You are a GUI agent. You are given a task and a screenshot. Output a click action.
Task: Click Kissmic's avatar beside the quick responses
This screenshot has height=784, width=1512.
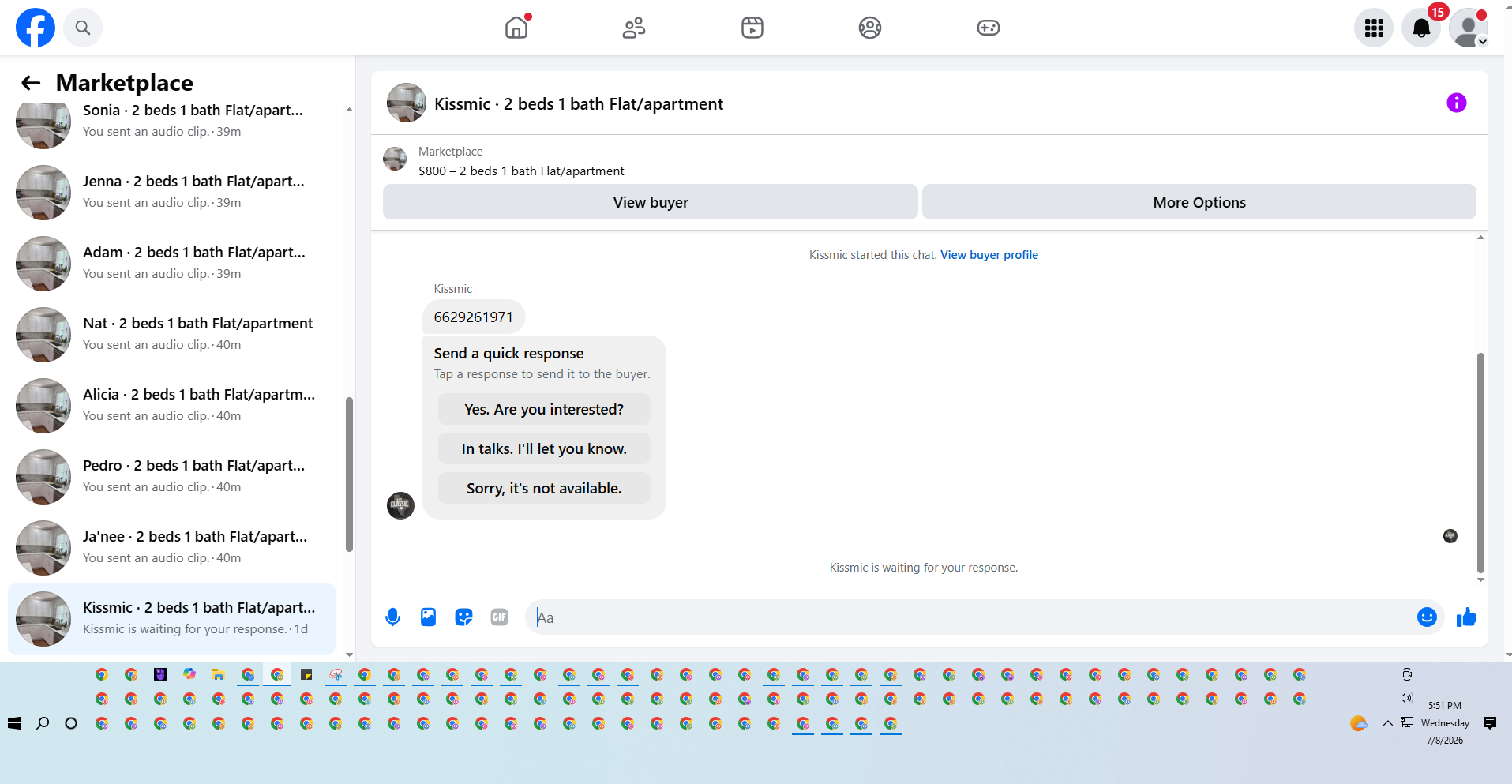pos(400,505)
